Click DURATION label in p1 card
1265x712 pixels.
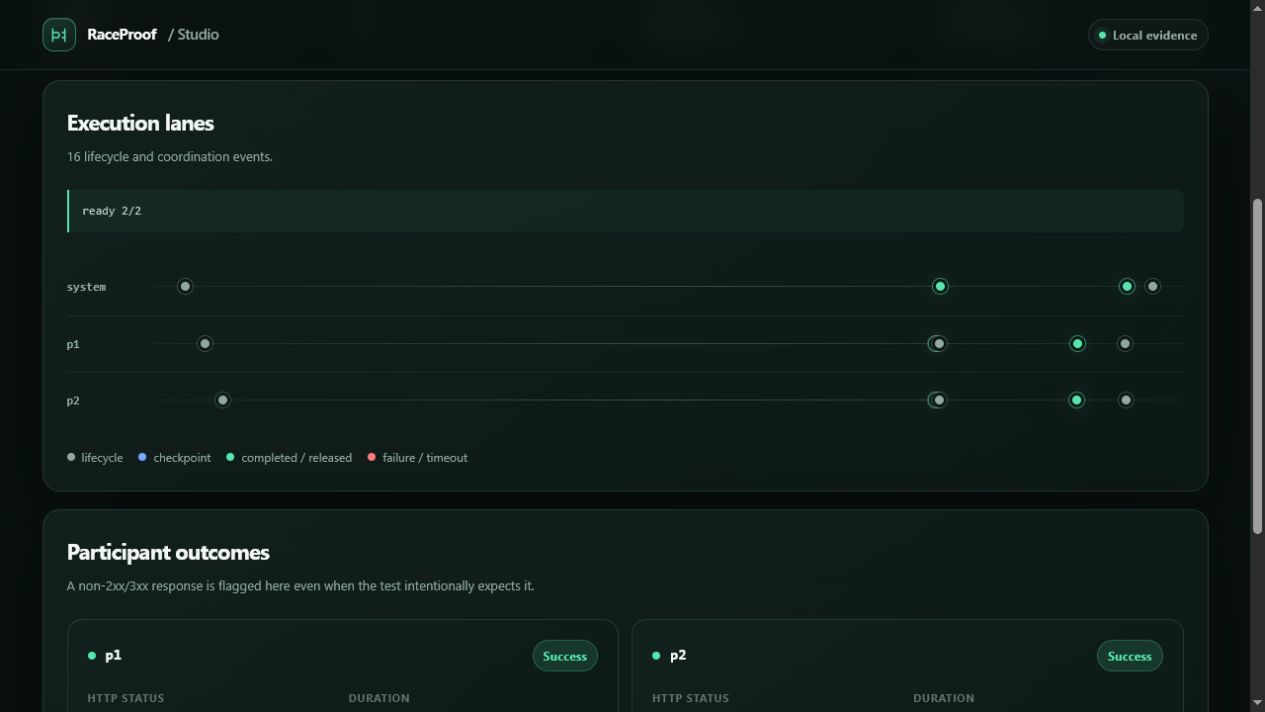[379, 698]
